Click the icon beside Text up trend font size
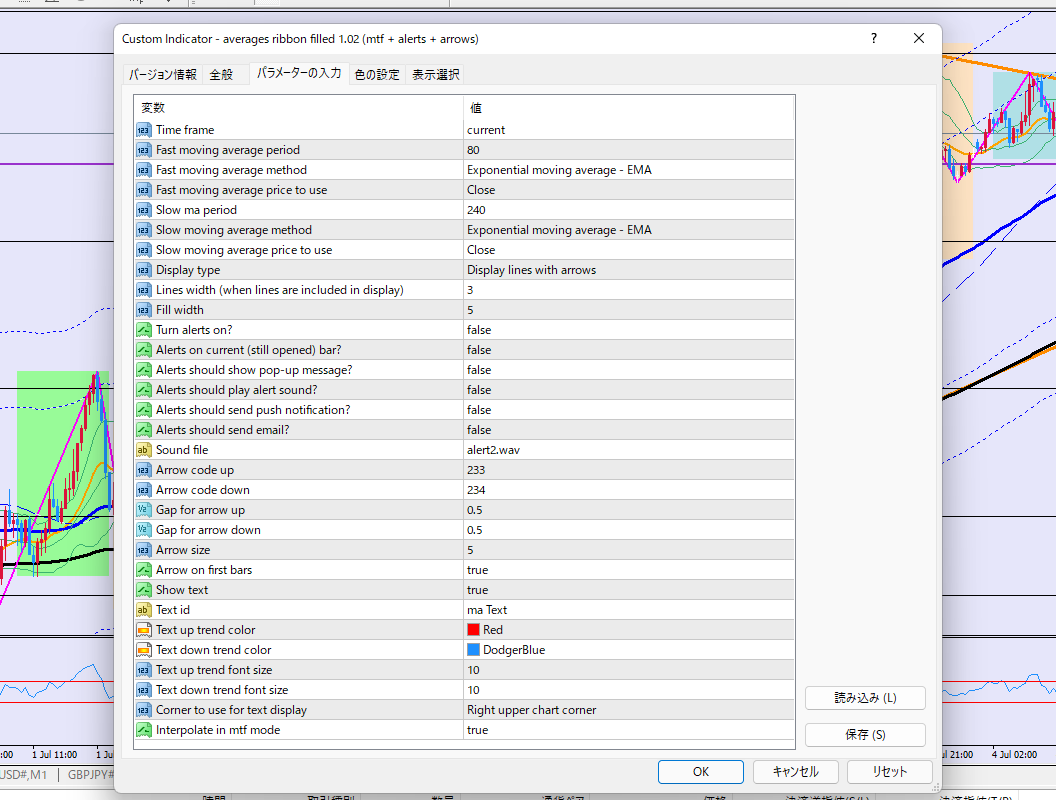The image size is (1056, 800). click(143, 670)
